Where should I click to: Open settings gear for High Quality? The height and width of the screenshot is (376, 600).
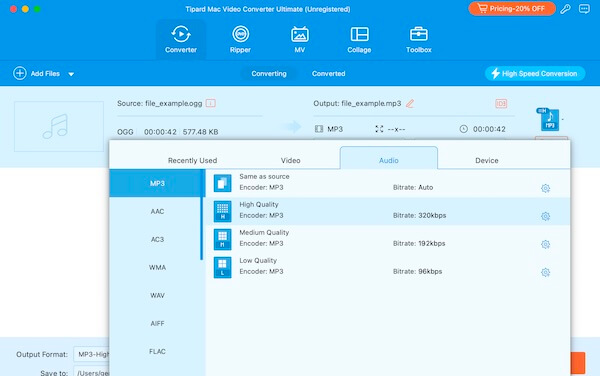545,216
